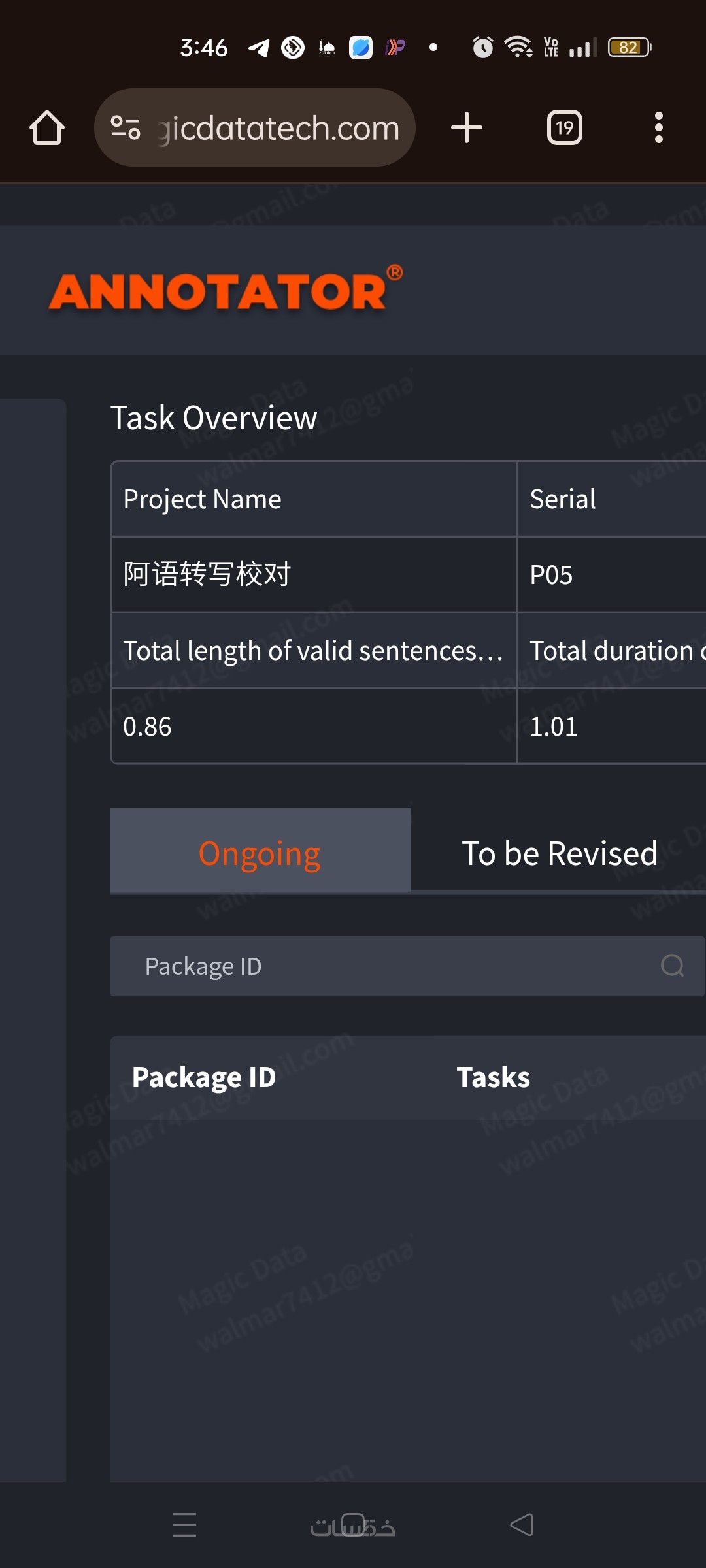Select the Ongoing tab

click(260, 852)
